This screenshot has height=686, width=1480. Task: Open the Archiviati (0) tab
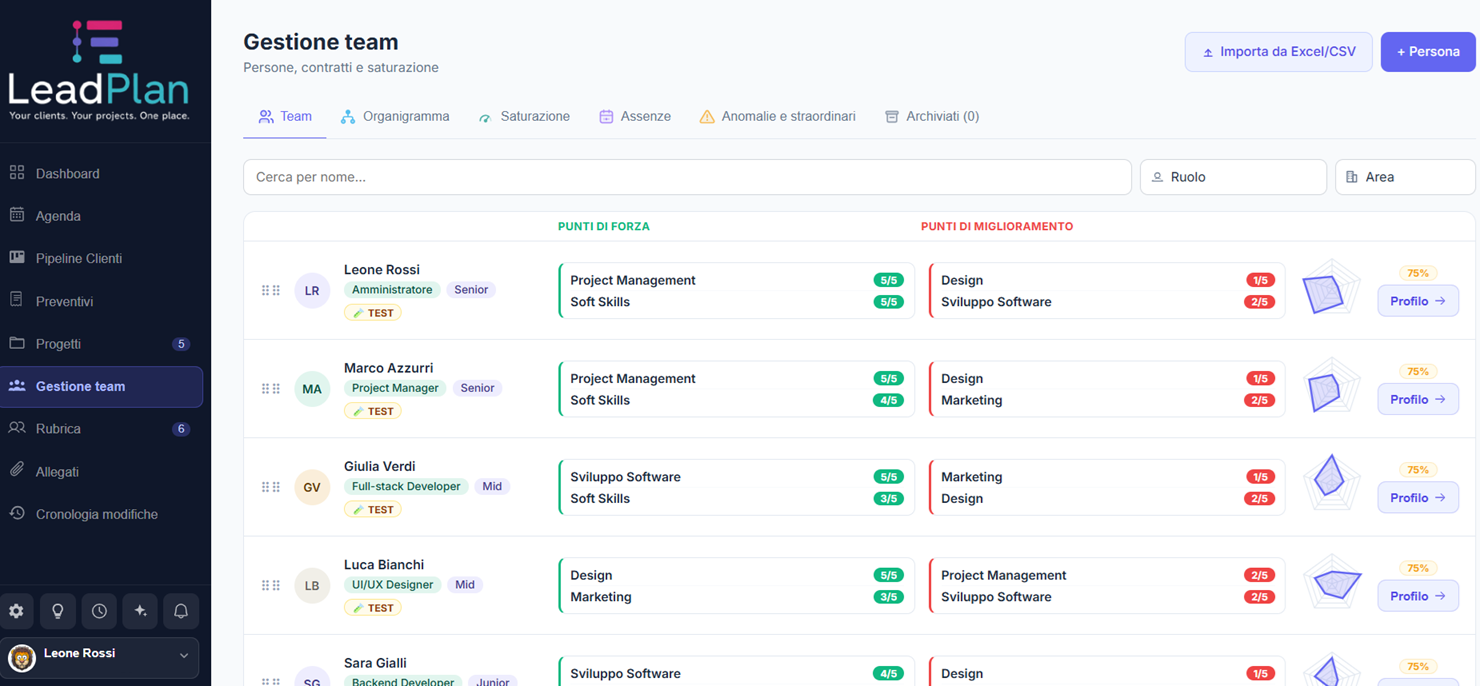tap(932, 116)
